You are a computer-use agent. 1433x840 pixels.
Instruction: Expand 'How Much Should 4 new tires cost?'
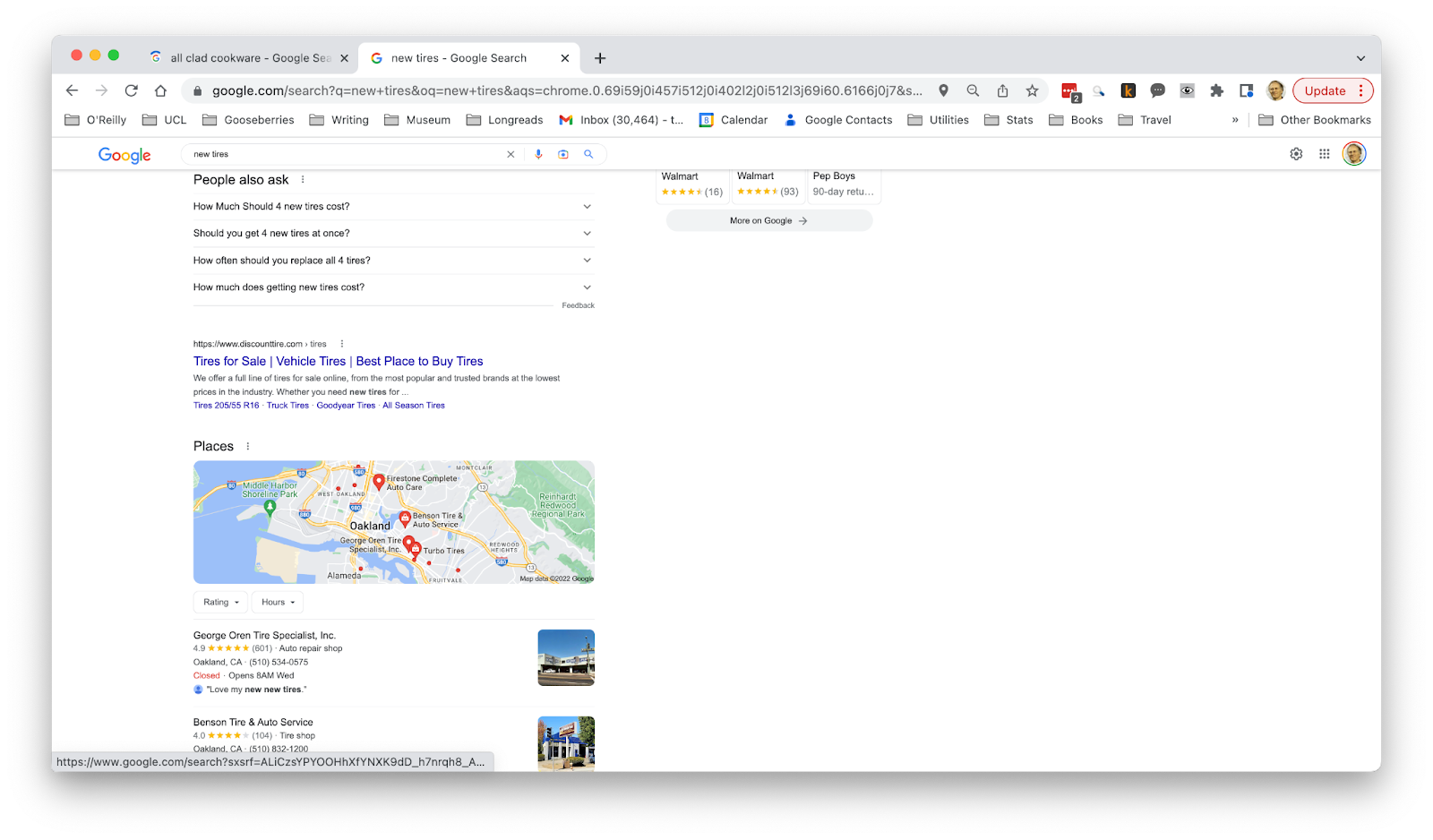[393, 206]
